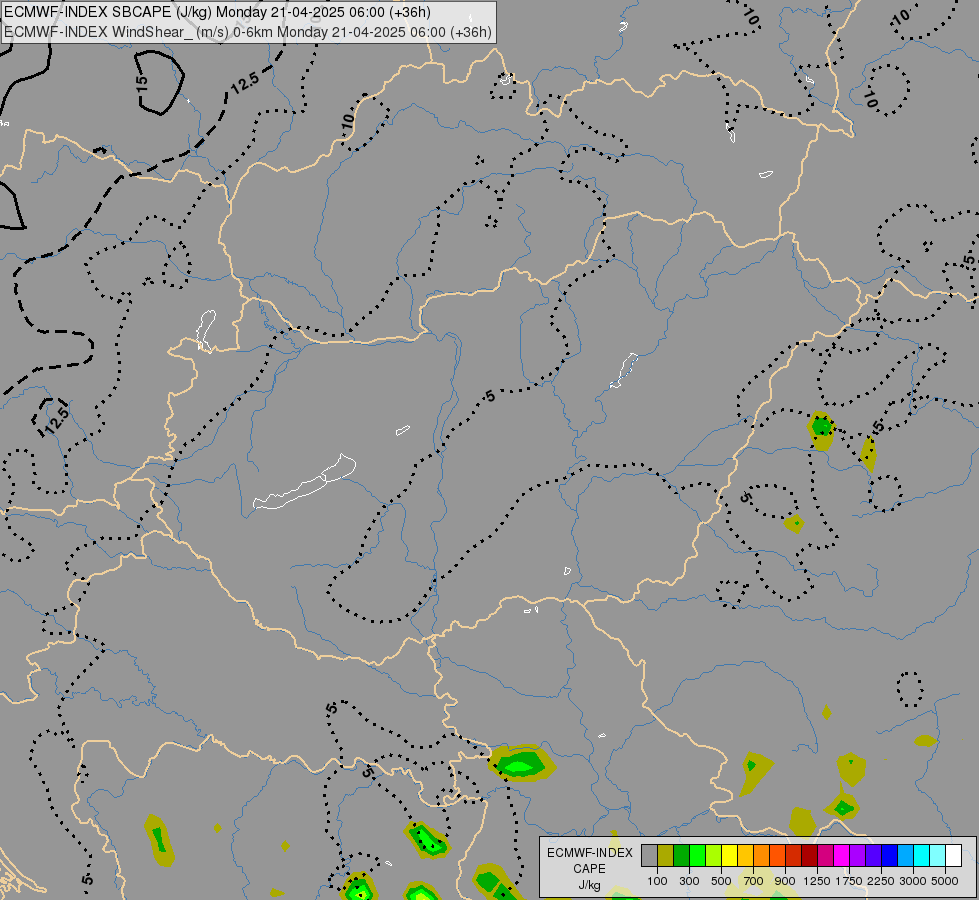
Task: Click the white swatch ending the legend
Action: coord(953,856)
